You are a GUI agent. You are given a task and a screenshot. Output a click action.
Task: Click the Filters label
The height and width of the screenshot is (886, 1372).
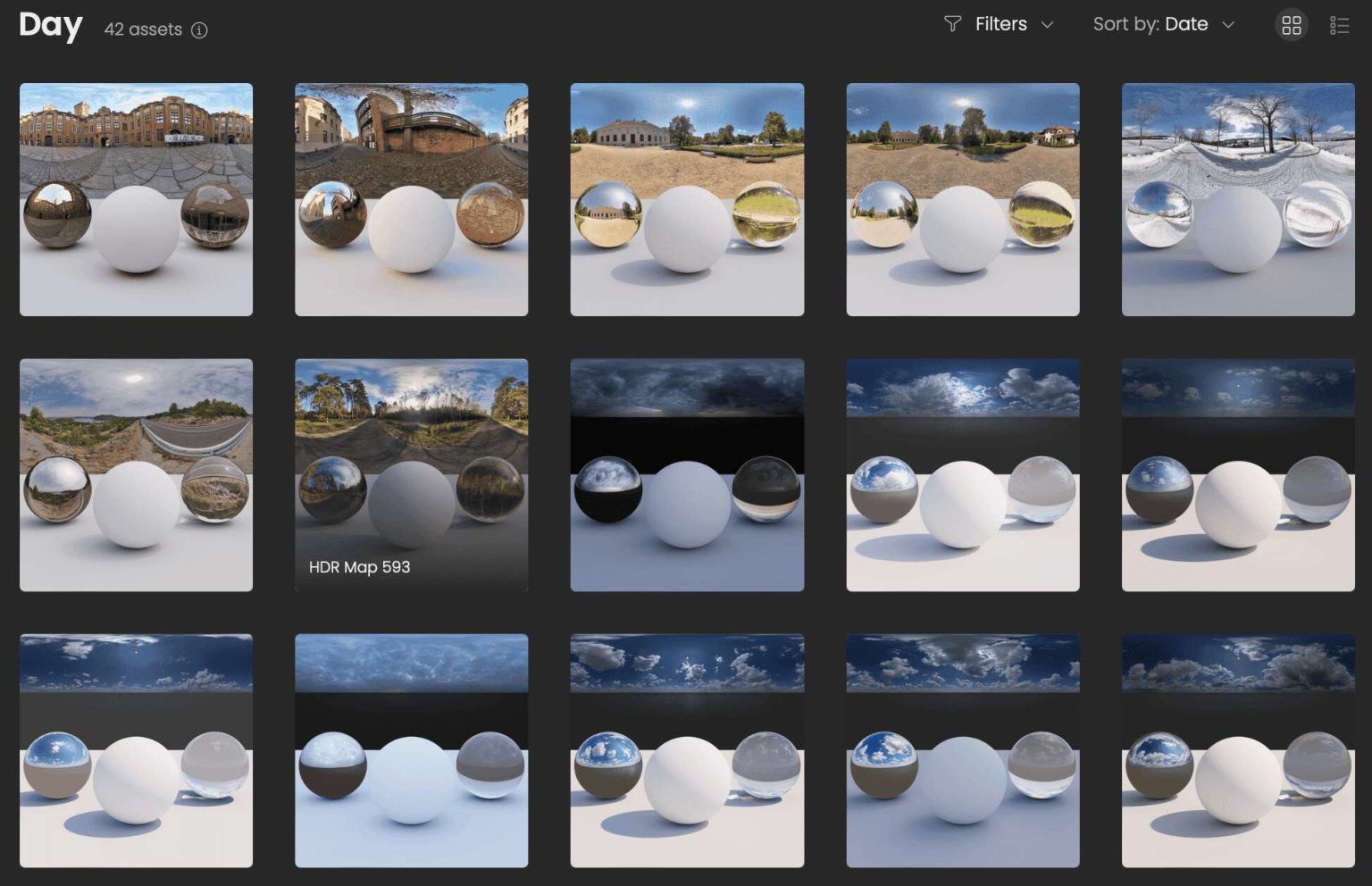(1000, 25)
